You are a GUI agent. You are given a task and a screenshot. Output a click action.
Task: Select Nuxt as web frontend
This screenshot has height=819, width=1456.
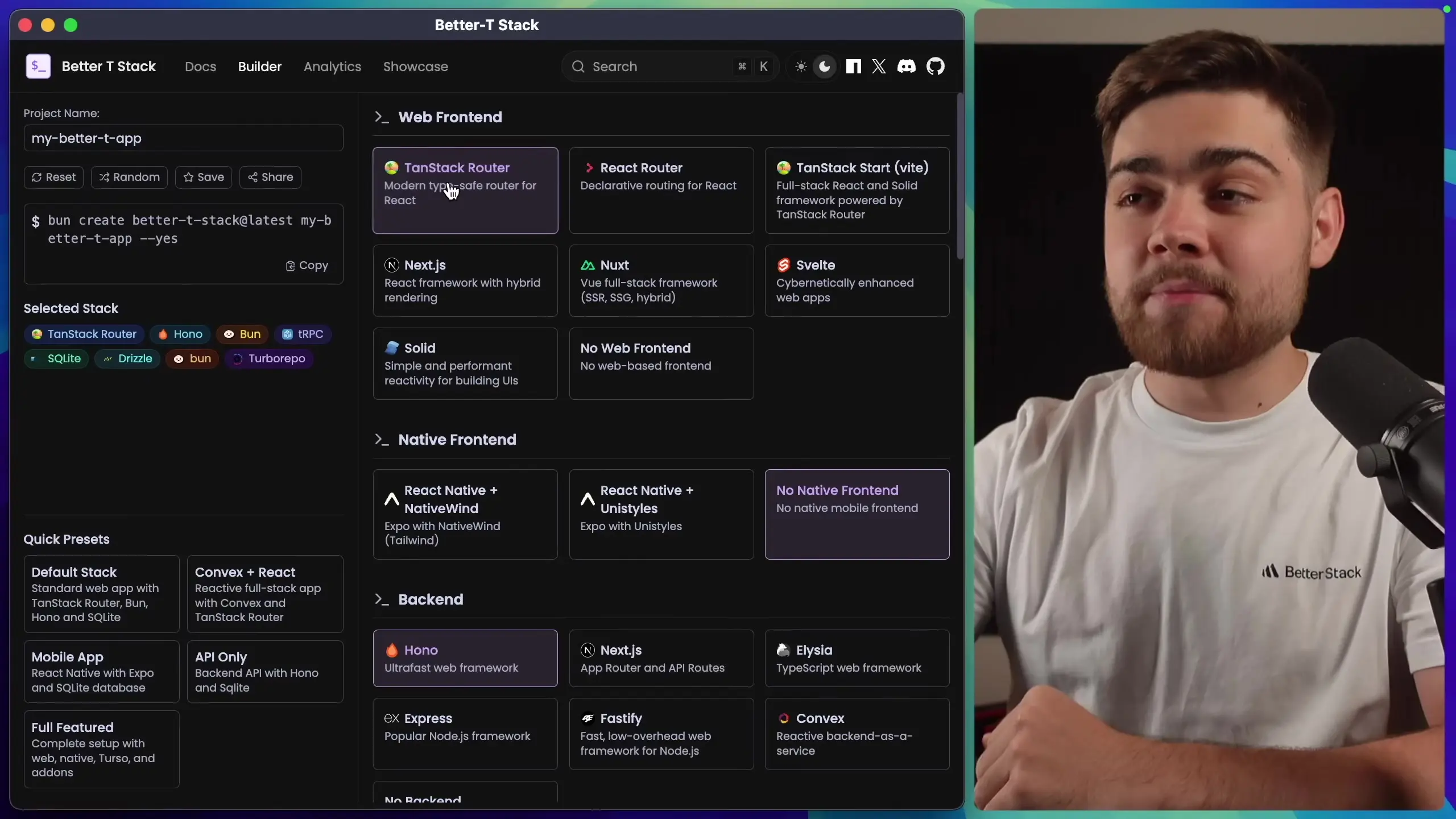point(661,281)
